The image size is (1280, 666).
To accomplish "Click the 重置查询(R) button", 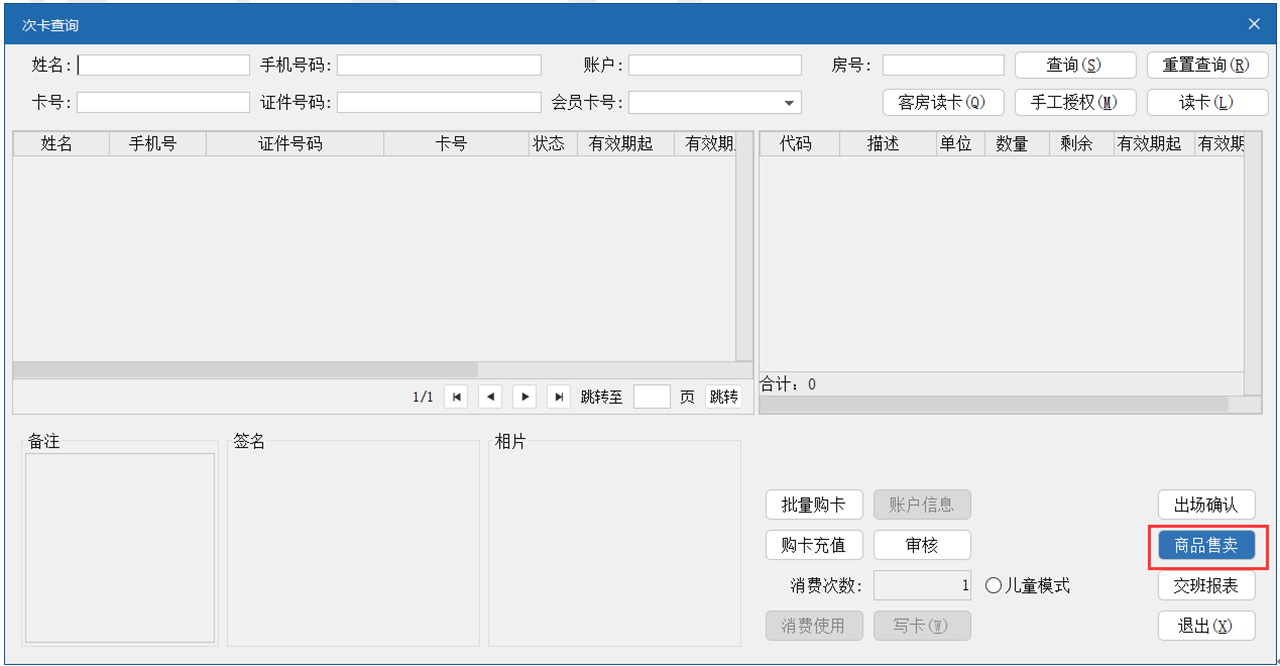I will (x=1207, y=65).
